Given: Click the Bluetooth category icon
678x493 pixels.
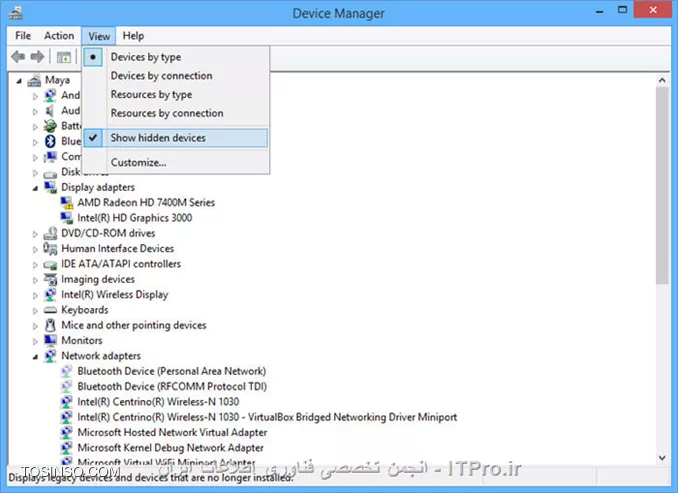Looking at the screenshot, I should point(50,141).
